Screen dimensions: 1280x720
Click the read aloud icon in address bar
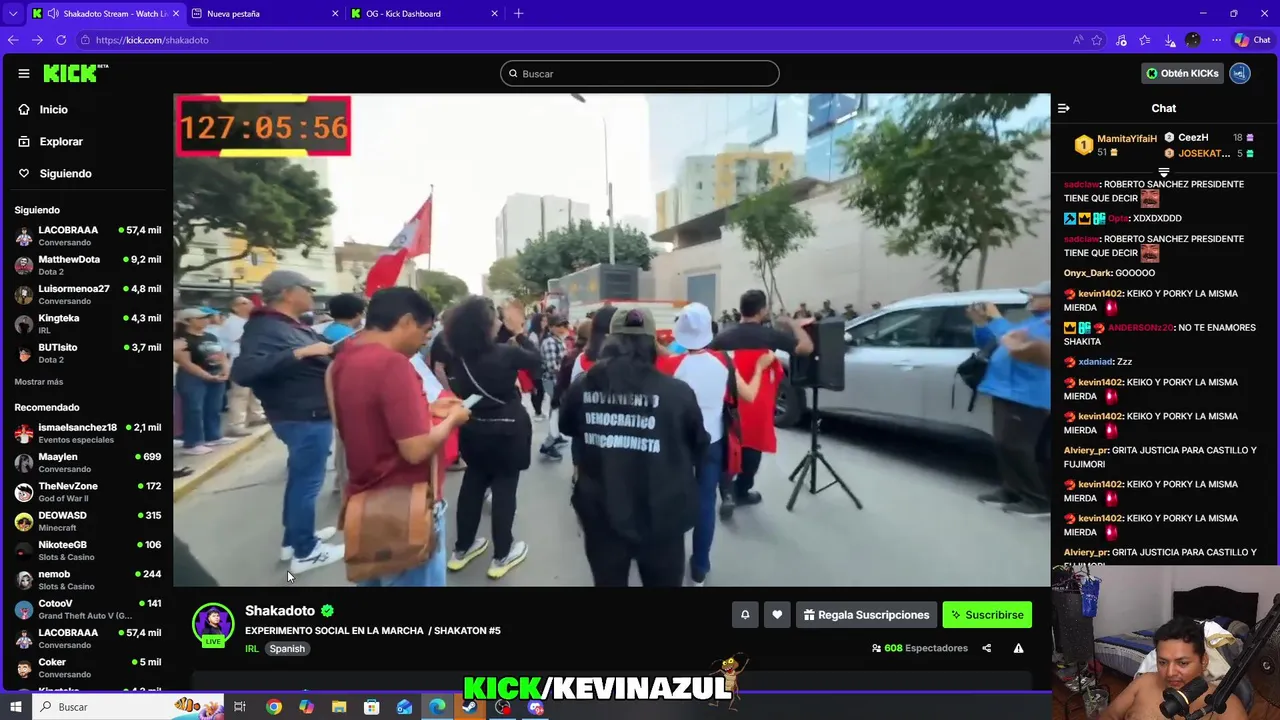(1077, 40)
